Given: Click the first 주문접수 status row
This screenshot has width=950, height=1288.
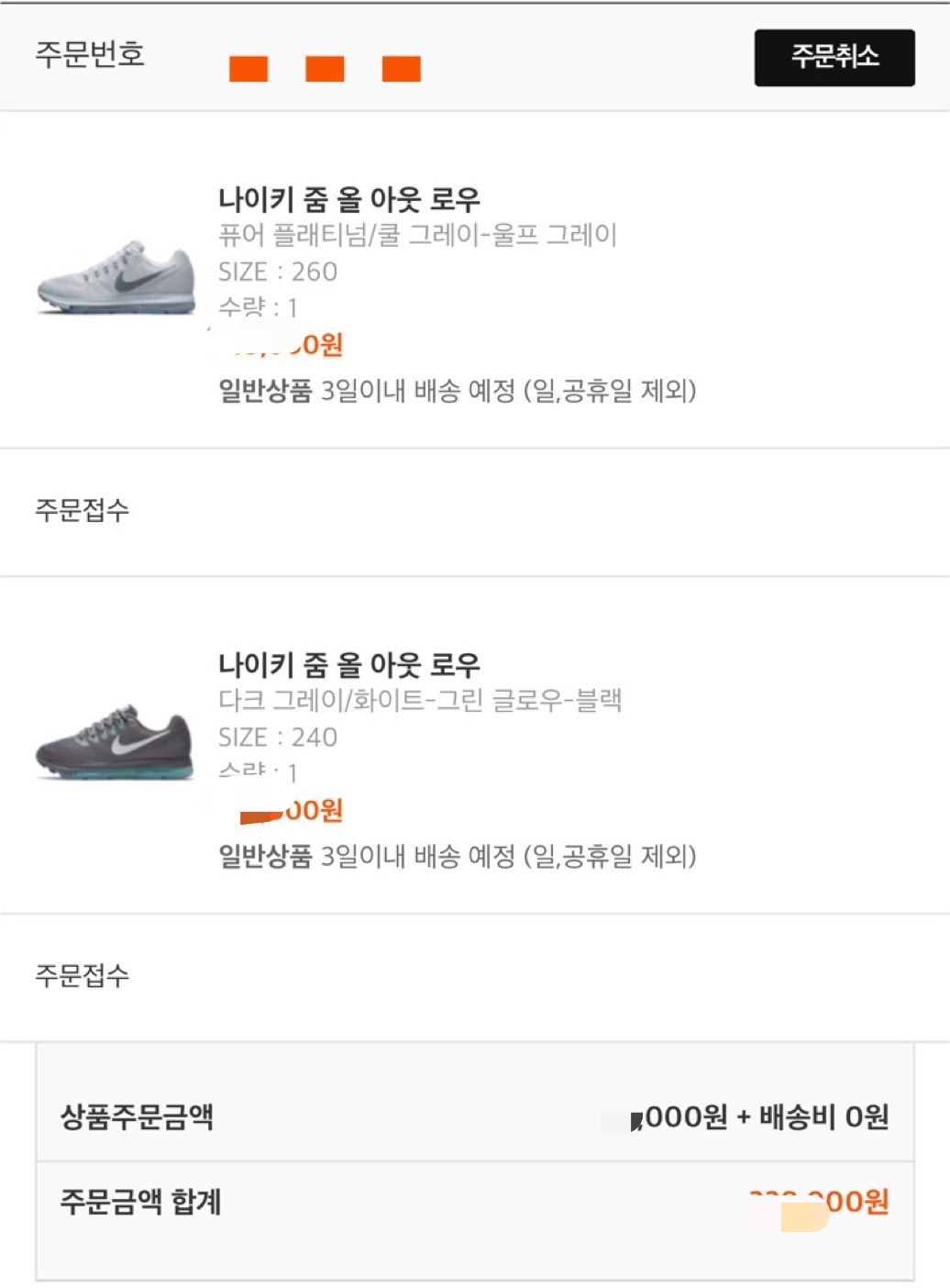Looking at the screenshot, I should 475,512.
